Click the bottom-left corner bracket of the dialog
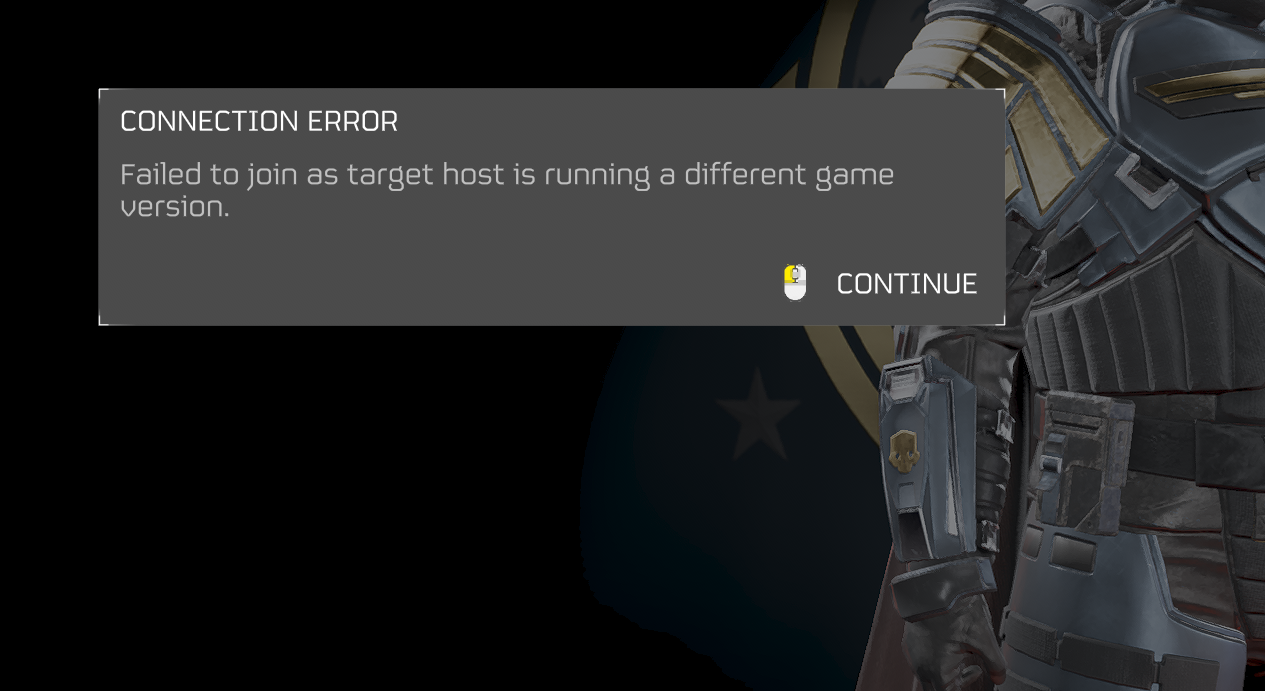1265x691 pixels. click(104, 320)
